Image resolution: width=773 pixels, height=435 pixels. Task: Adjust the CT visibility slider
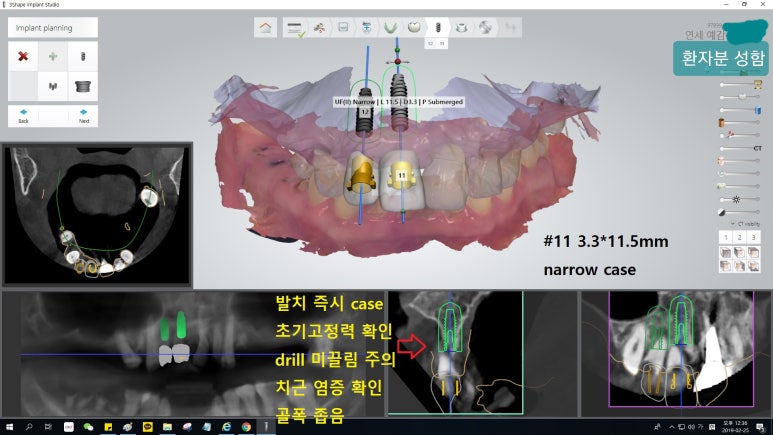click(740, 148)
